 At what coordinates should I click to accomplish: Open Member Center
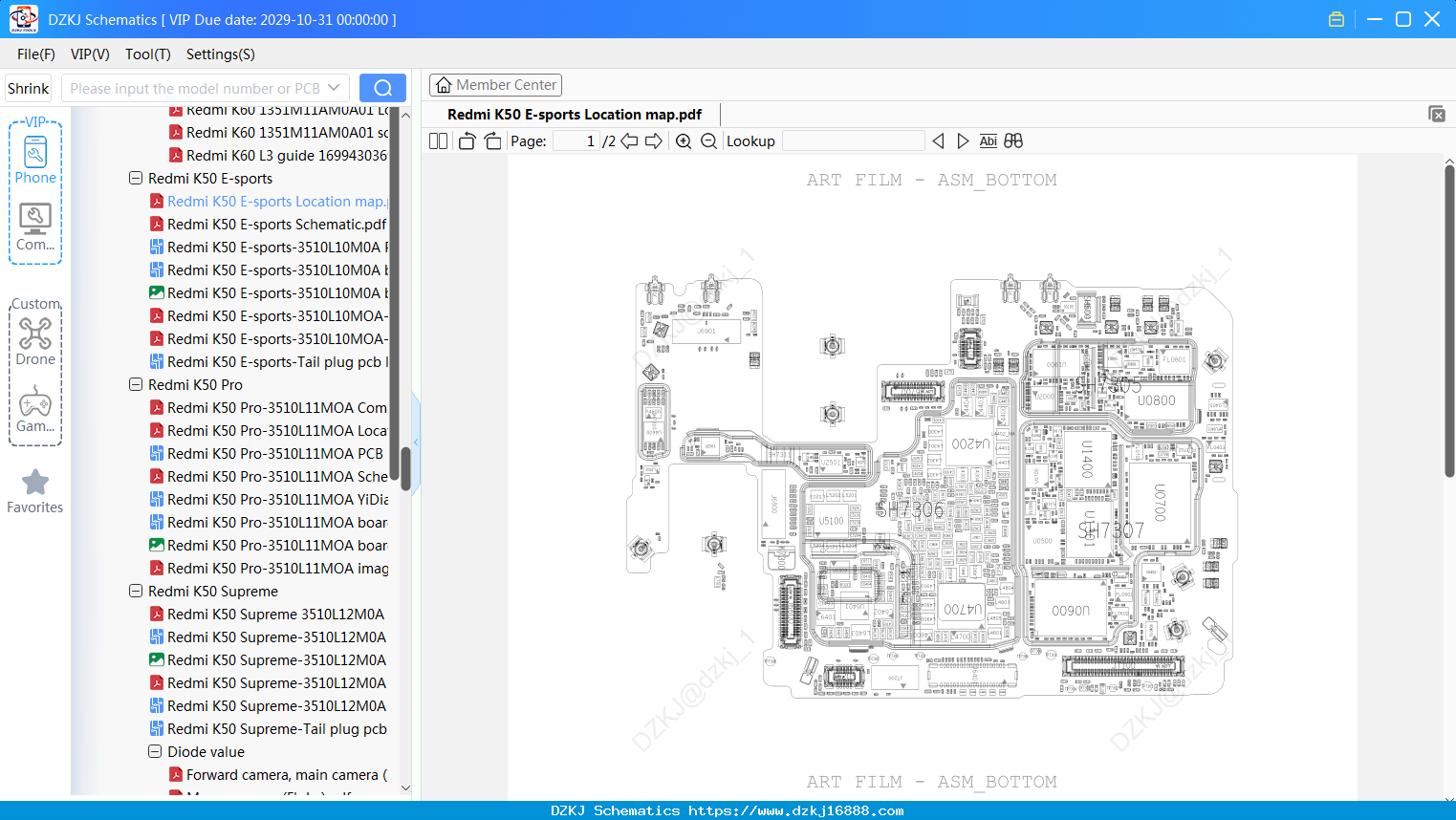coord(495,85)
